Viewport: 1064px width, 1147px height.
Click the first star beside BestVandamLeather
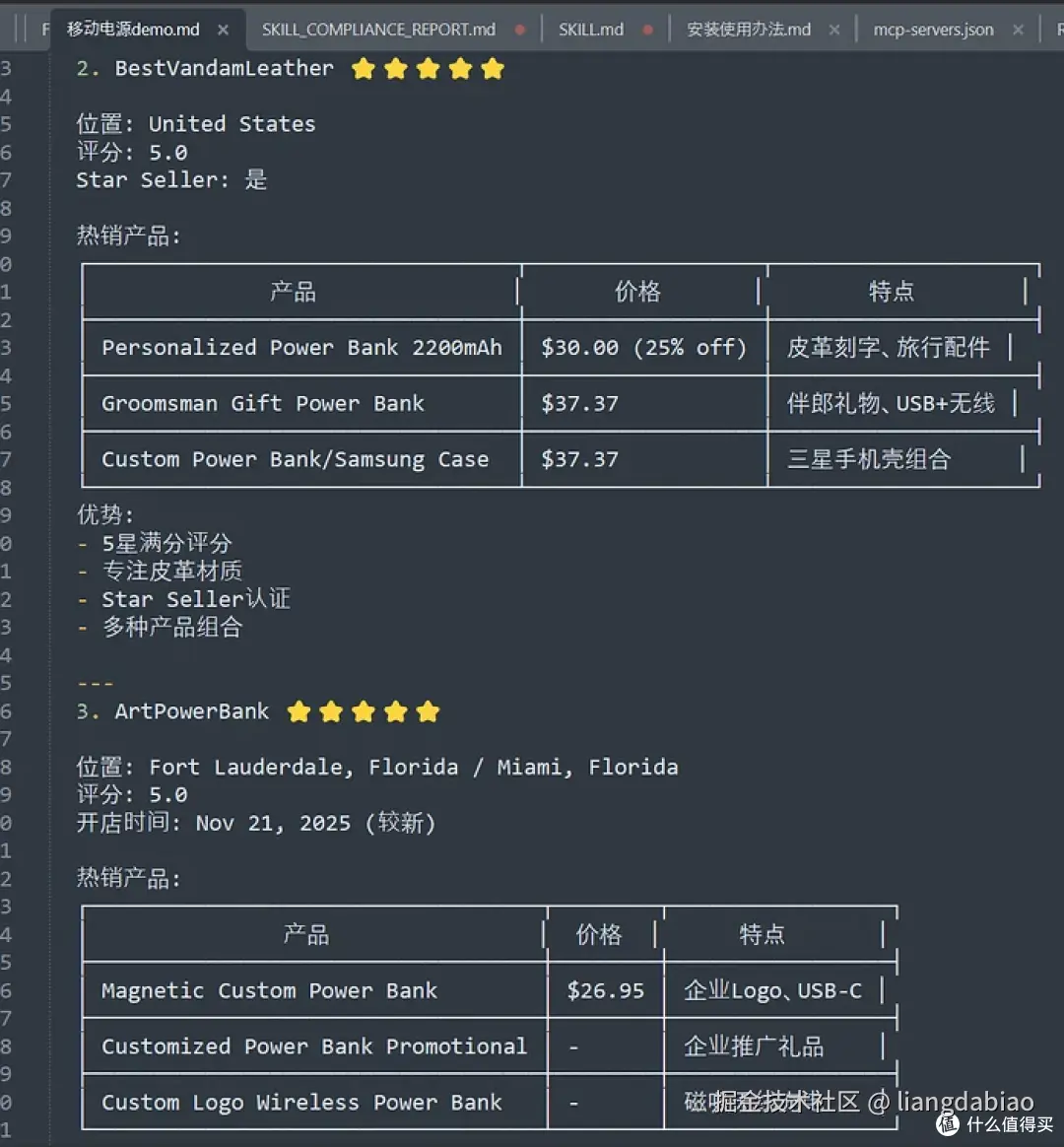point(363,68)
